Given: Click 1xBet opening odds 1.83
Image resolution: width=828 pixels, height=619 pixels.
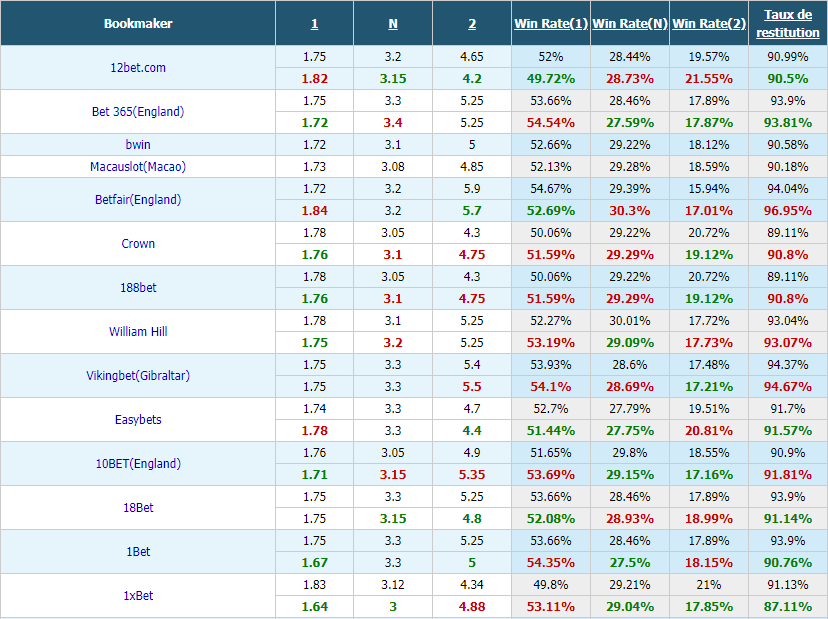Looking at the screenshot, I should [x=314, y=585].
